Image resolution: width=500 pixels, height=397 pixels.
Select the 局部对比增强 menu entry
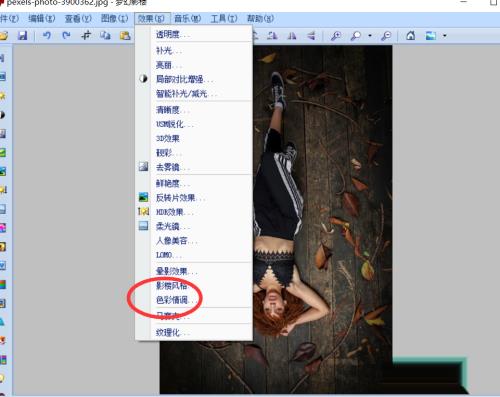(x=194, y=79)
